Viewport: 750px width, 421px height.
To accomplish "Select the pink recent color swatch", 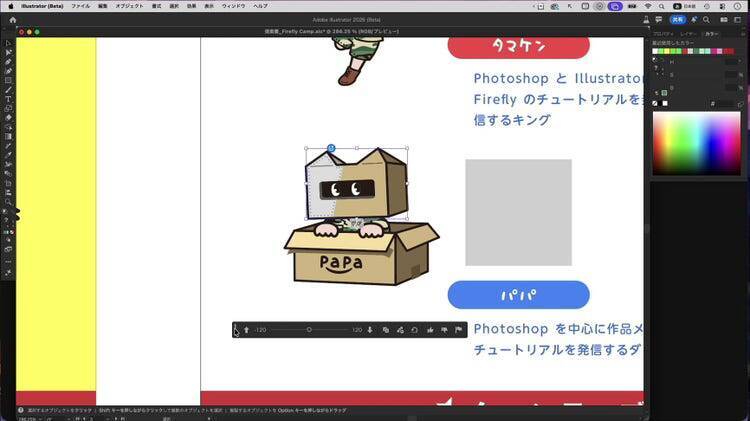I will [x=719, y=51].
